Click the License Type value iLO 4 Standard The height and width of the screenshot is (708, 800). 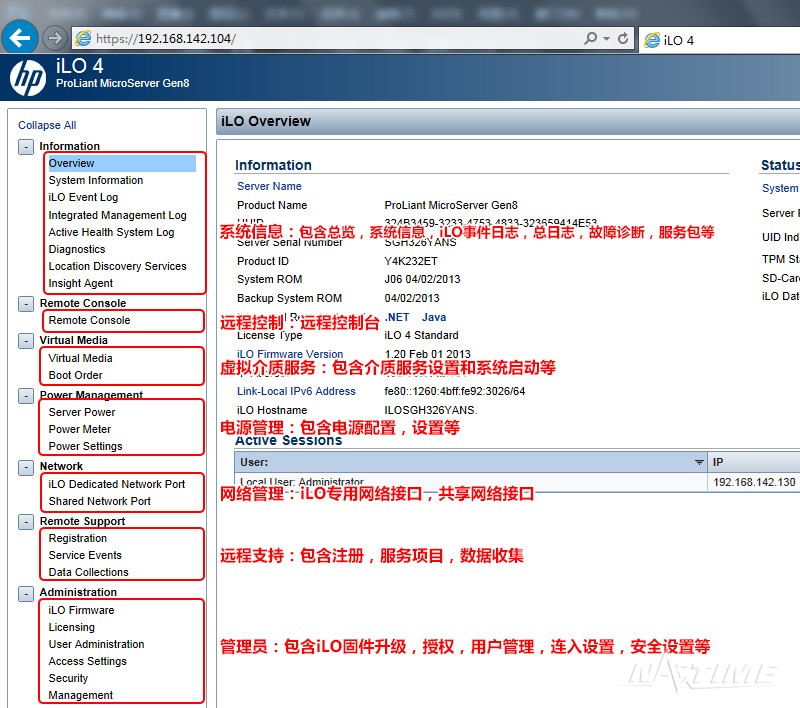pos(421,335)
